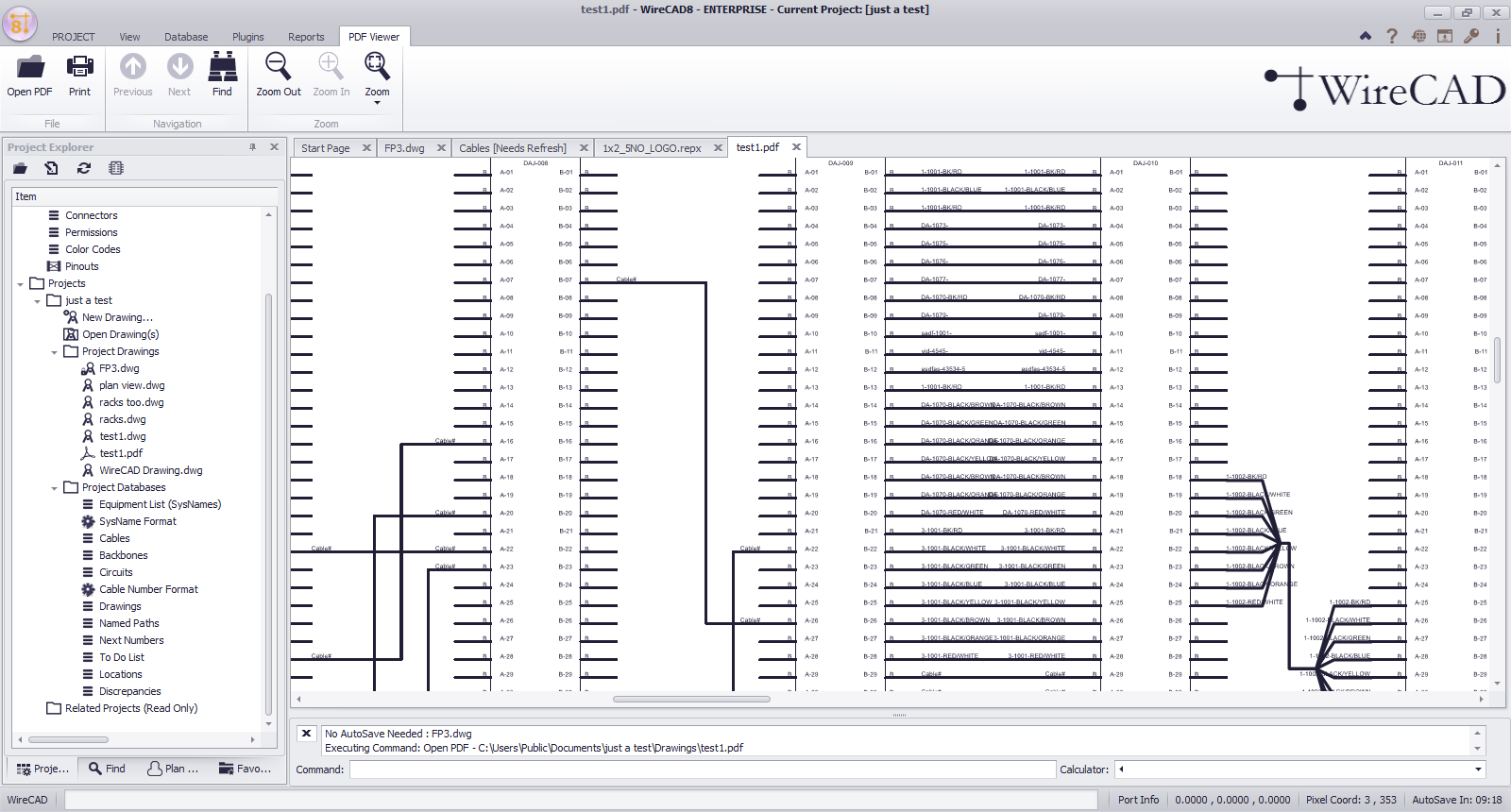1511x812 pixels.
Task: Click the PDF viewer horizontal scrollbar thumb
Action: (691, 700)
